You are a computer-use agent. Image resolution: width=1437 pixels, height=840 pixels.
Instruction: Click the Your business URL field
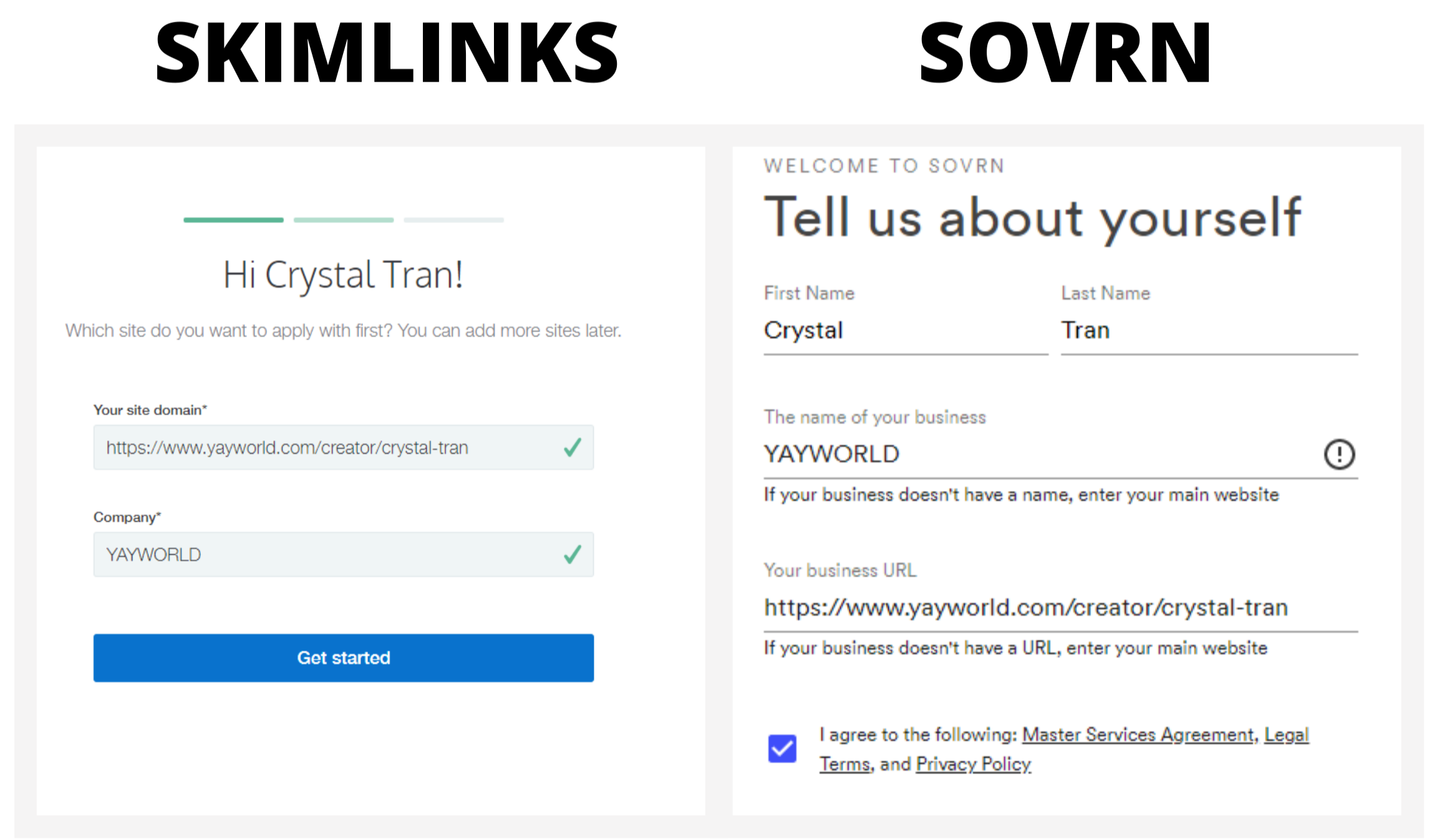[x=1060, y=607]
